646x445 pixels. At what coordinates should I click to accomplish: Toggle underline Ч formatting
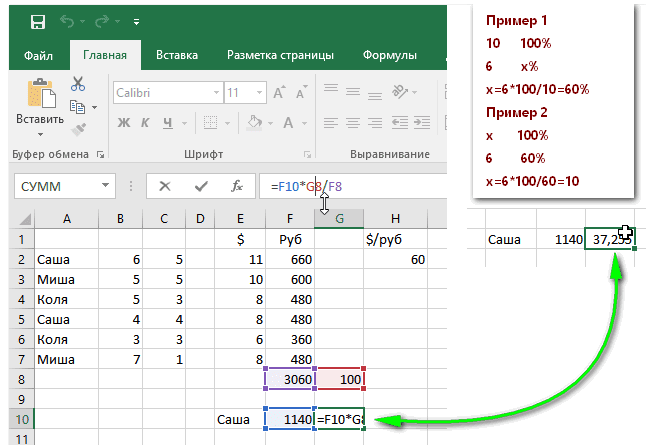(168, 123)
